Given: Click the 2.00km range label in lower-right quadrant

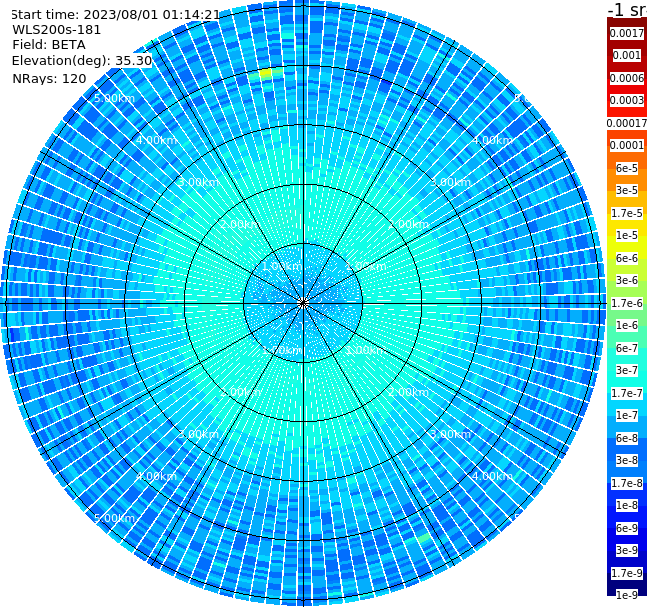Looking at the screenshot, I should point(408,392).
